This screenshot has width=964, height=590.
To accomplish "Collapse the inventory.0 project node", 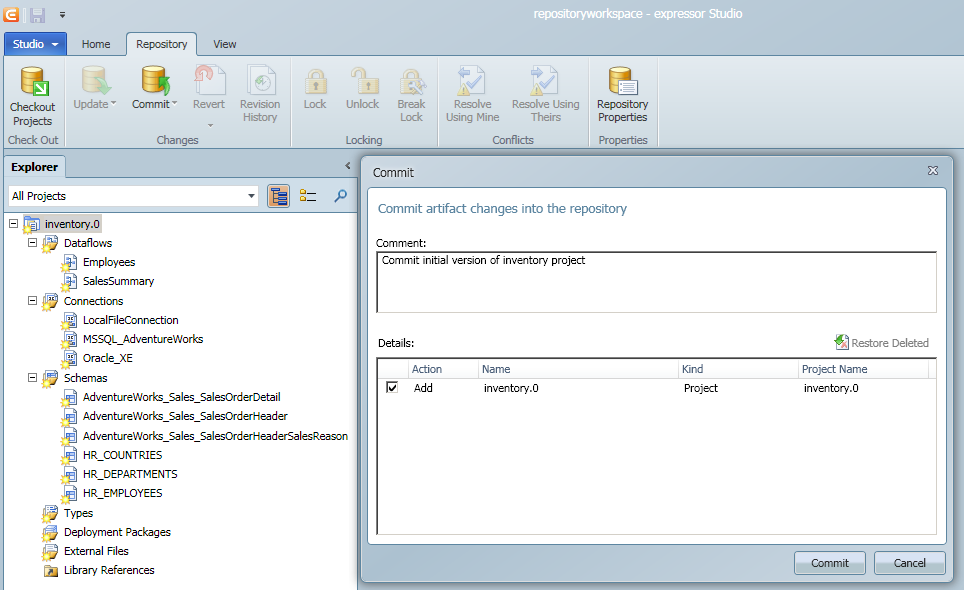I will (x=14, y=224).
